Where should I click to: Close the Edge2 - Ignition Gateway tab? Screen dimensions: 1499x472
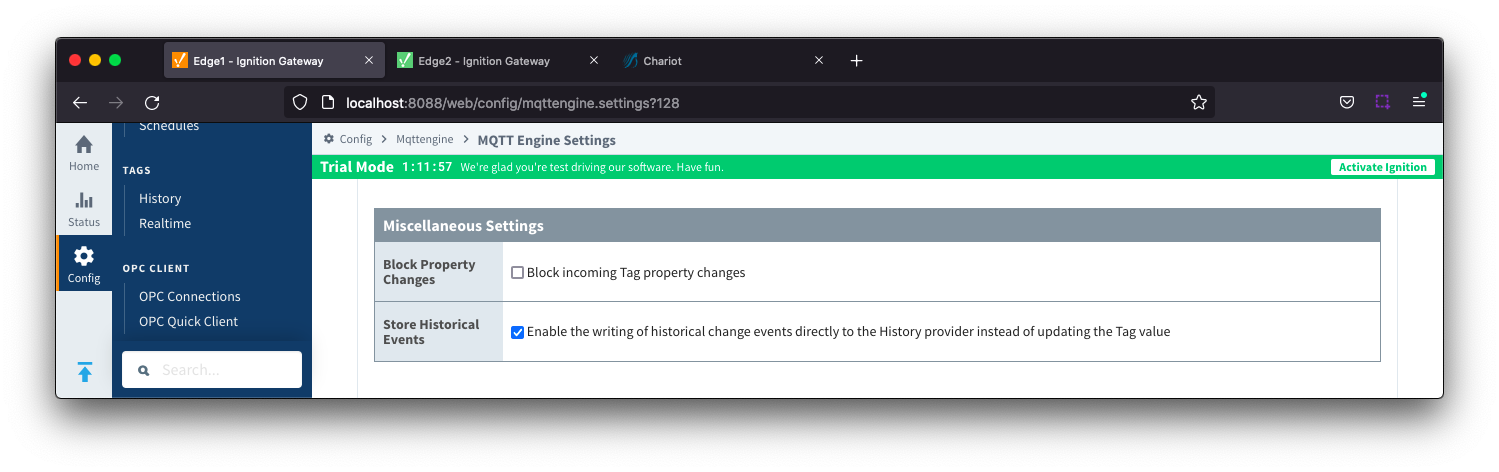594,61
